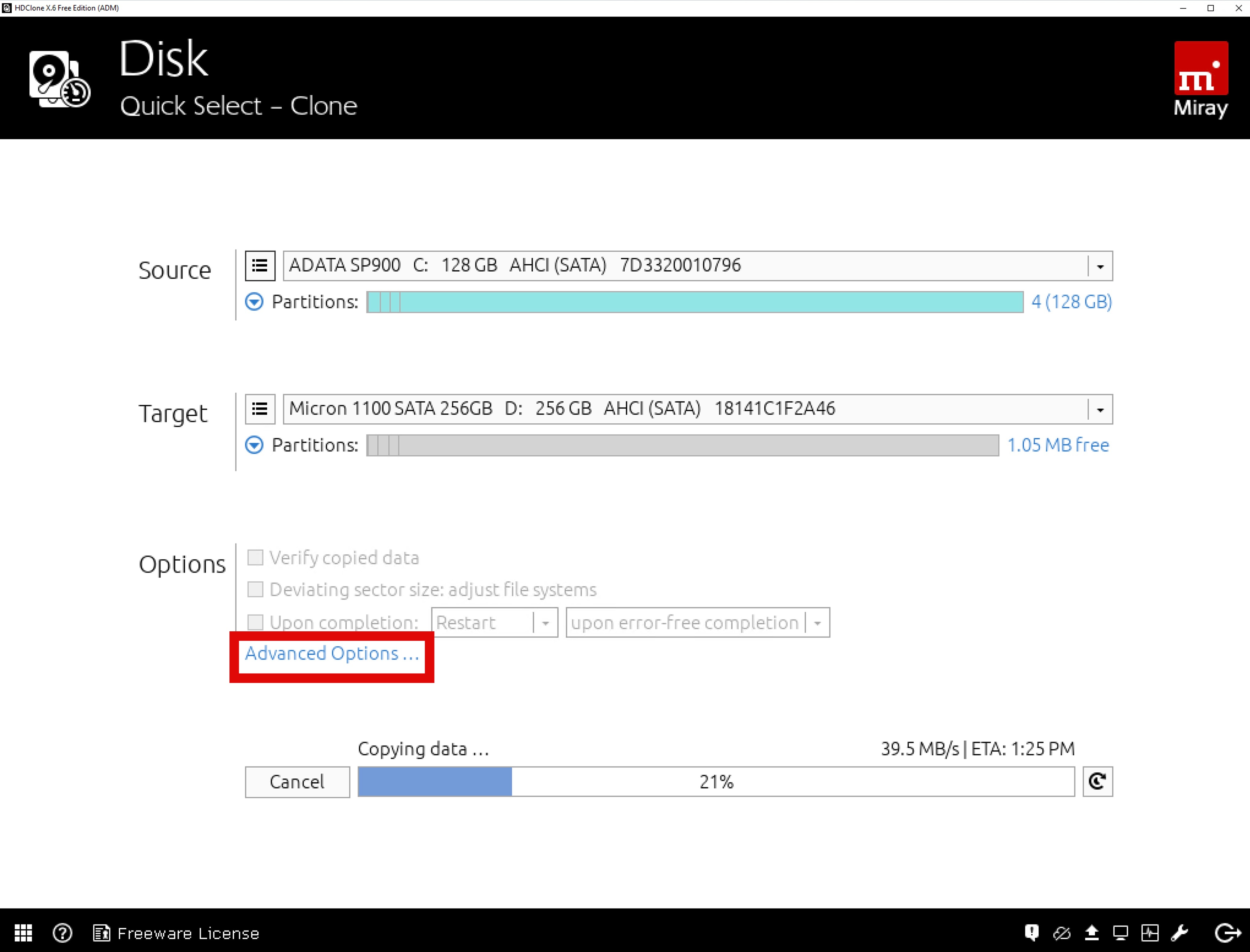The width and height of the screenshot is (1250, 952).
Task: Click the 21% copy progress bar
Action: click(716, 781)
